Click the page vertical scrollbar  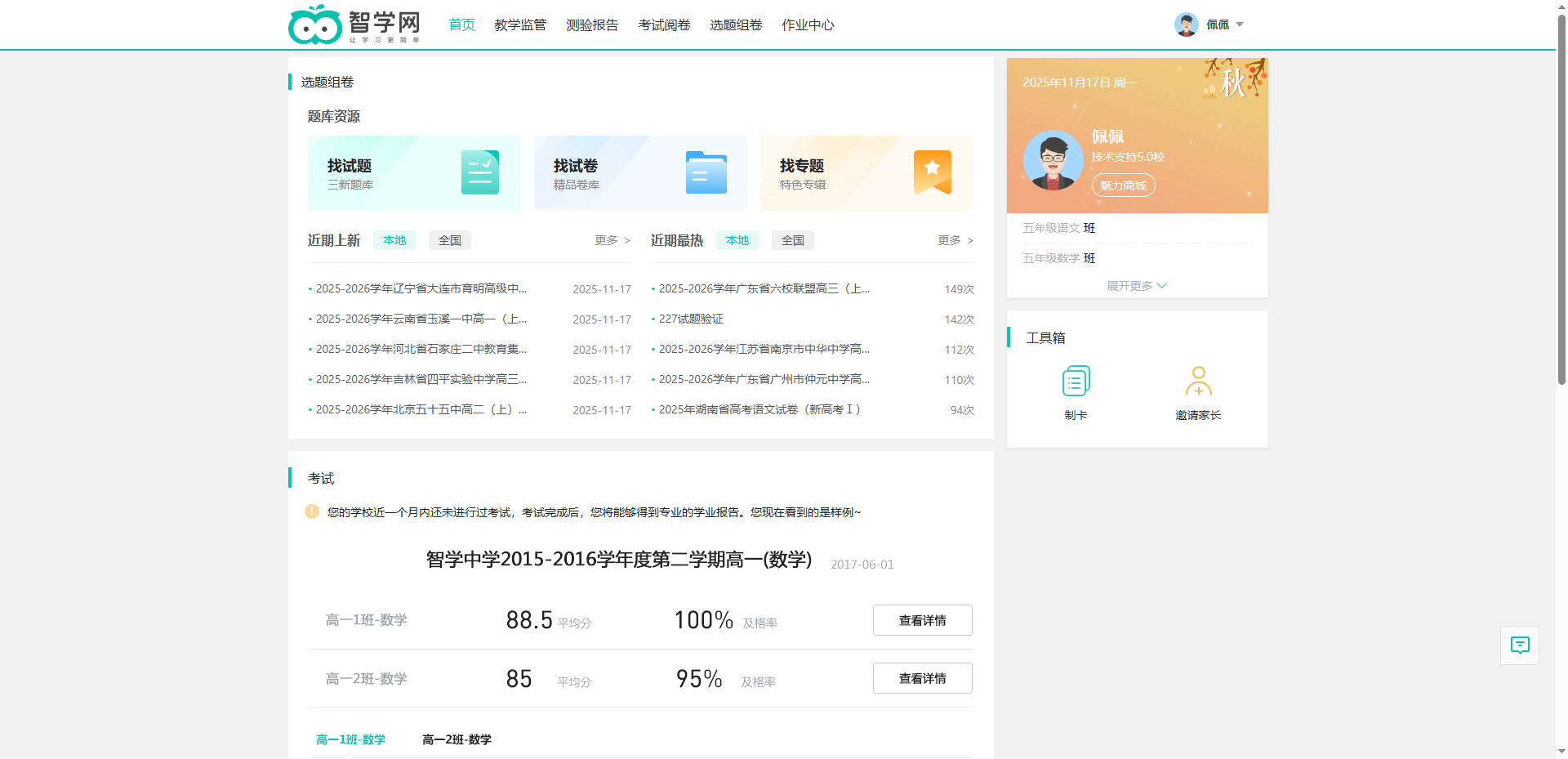(1561, 196)
